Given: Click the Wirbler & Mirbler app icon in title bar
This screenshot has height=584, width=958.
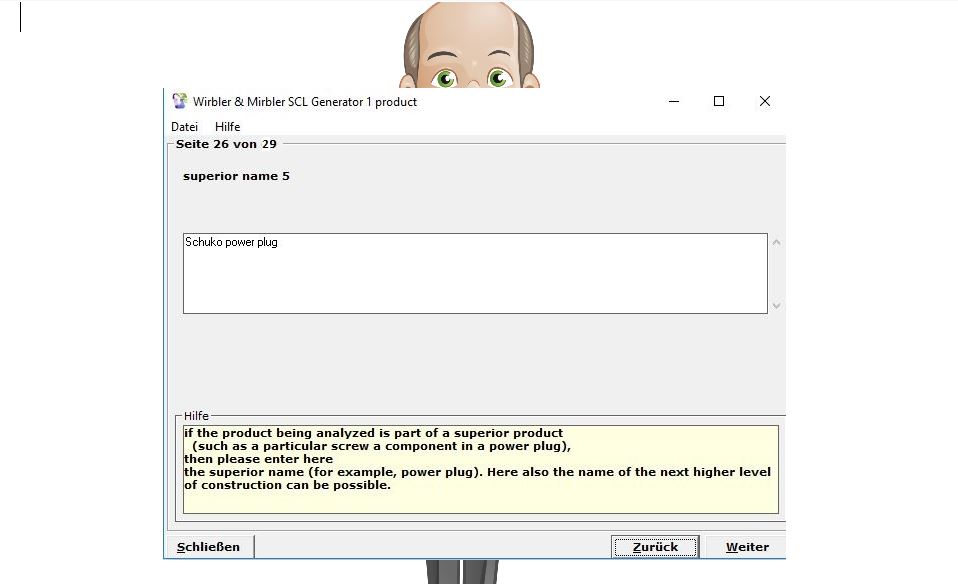Looking at the screenshot, I should [x=180, y=101].
